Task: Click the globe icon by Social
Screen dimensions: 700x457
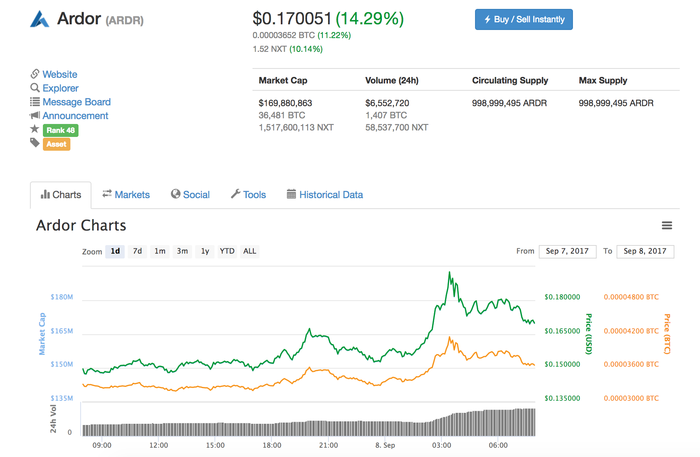Action: (175, 194)
